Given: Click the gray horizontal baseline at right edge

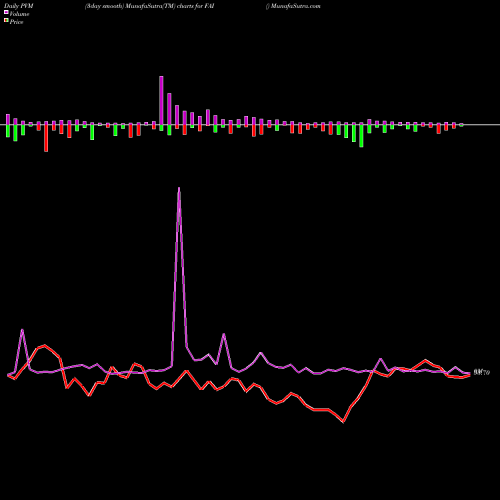Looking at the screenshot, I should (482, 125).
